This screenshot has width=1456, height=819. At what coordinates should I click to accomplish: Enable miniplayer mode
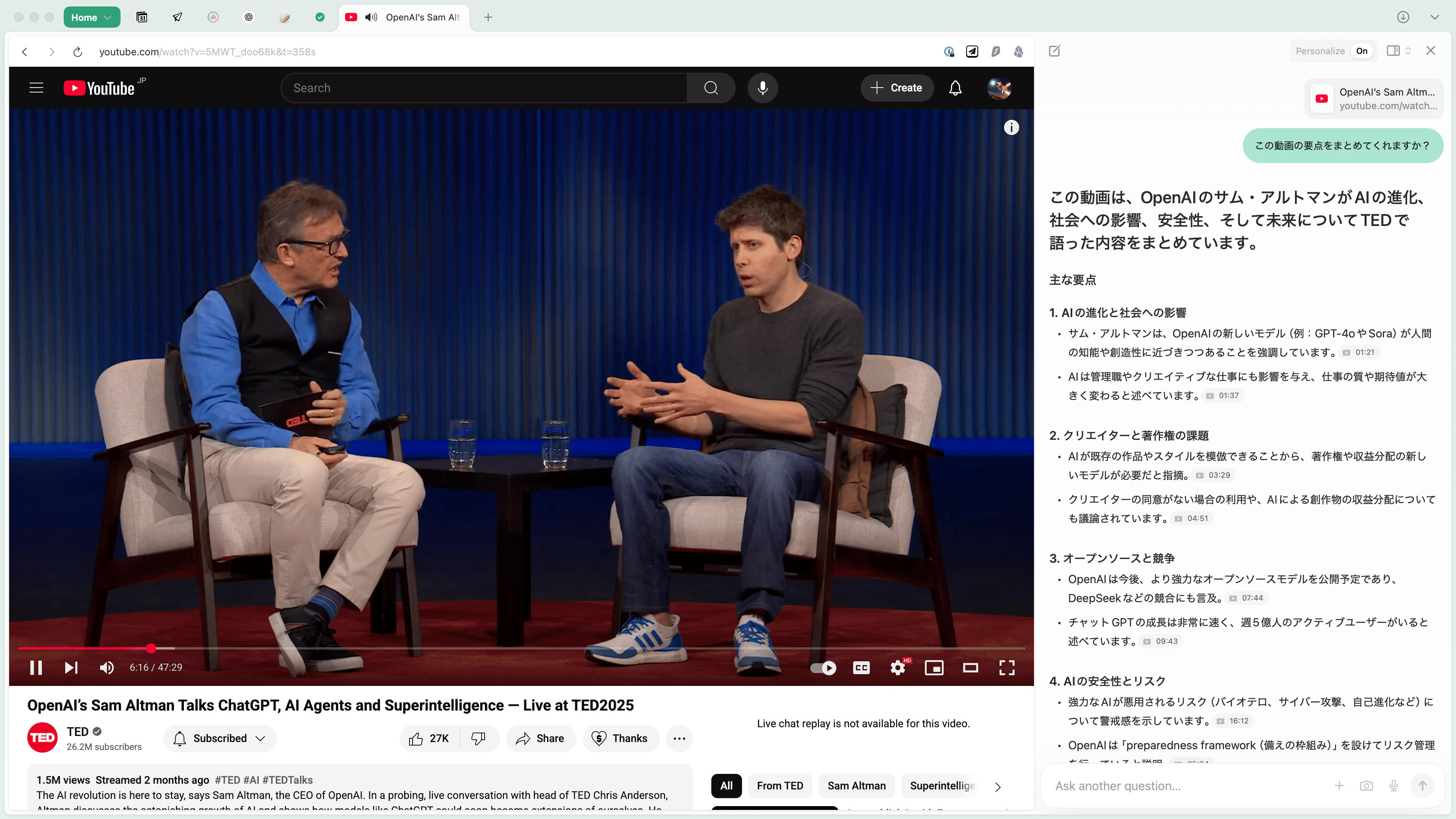(934, 667)
